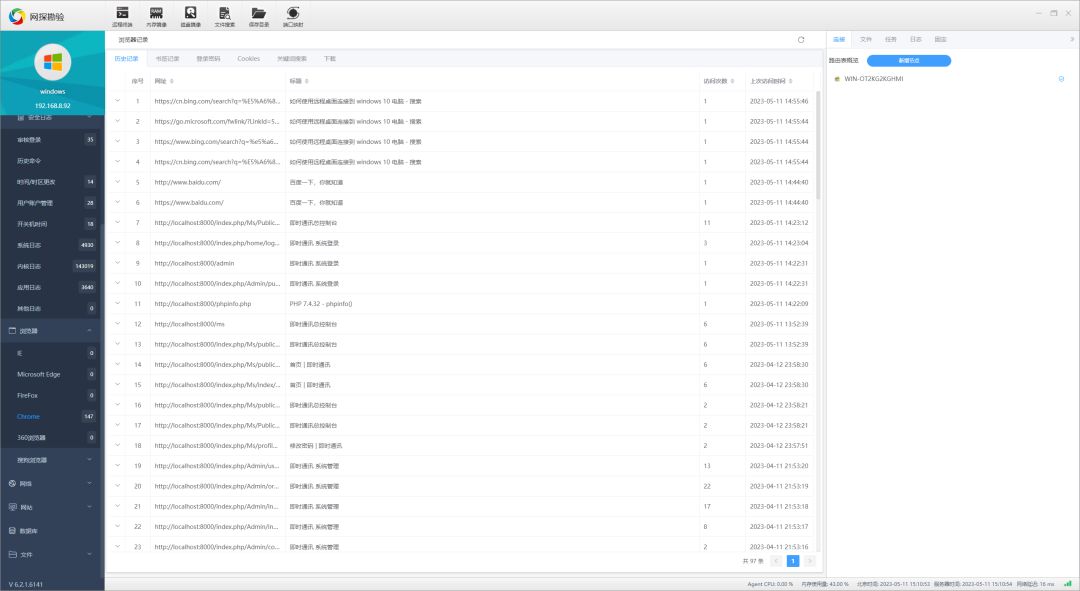Open the Cookies tab
1080x591 pixels.
tap(249, 59)
